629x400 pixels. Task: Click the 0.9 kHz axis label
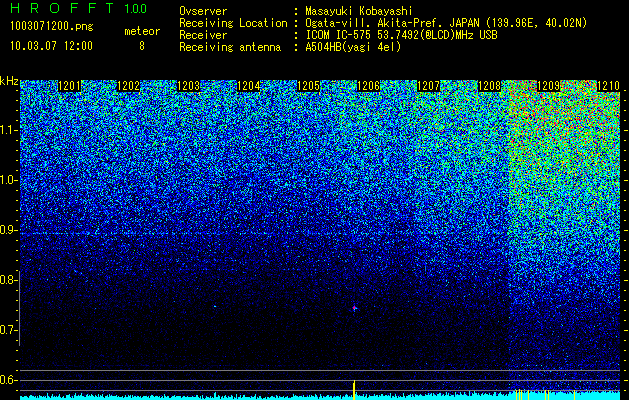[7, 230]
